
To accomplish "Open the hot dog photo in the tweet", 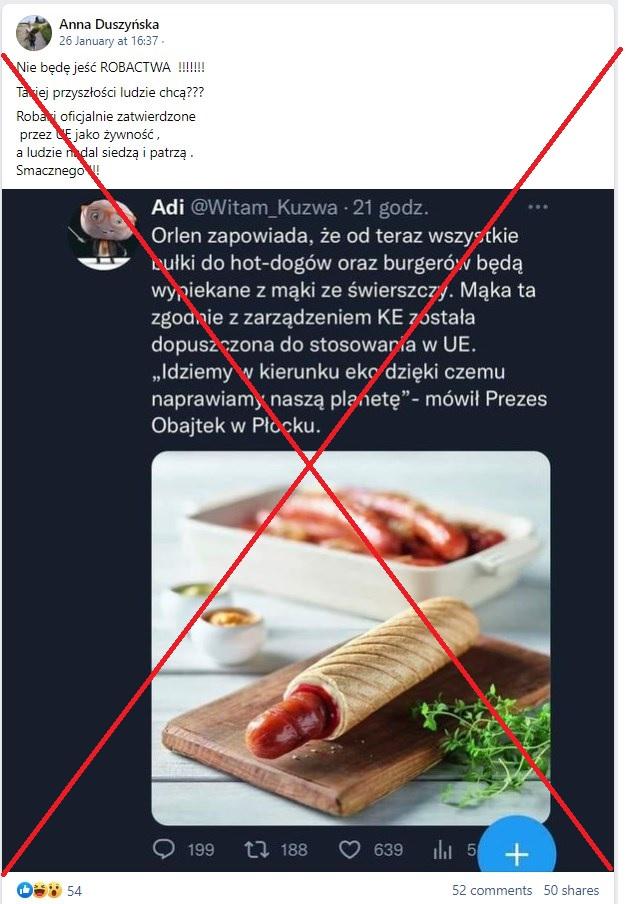I will (x=351, y=638).
